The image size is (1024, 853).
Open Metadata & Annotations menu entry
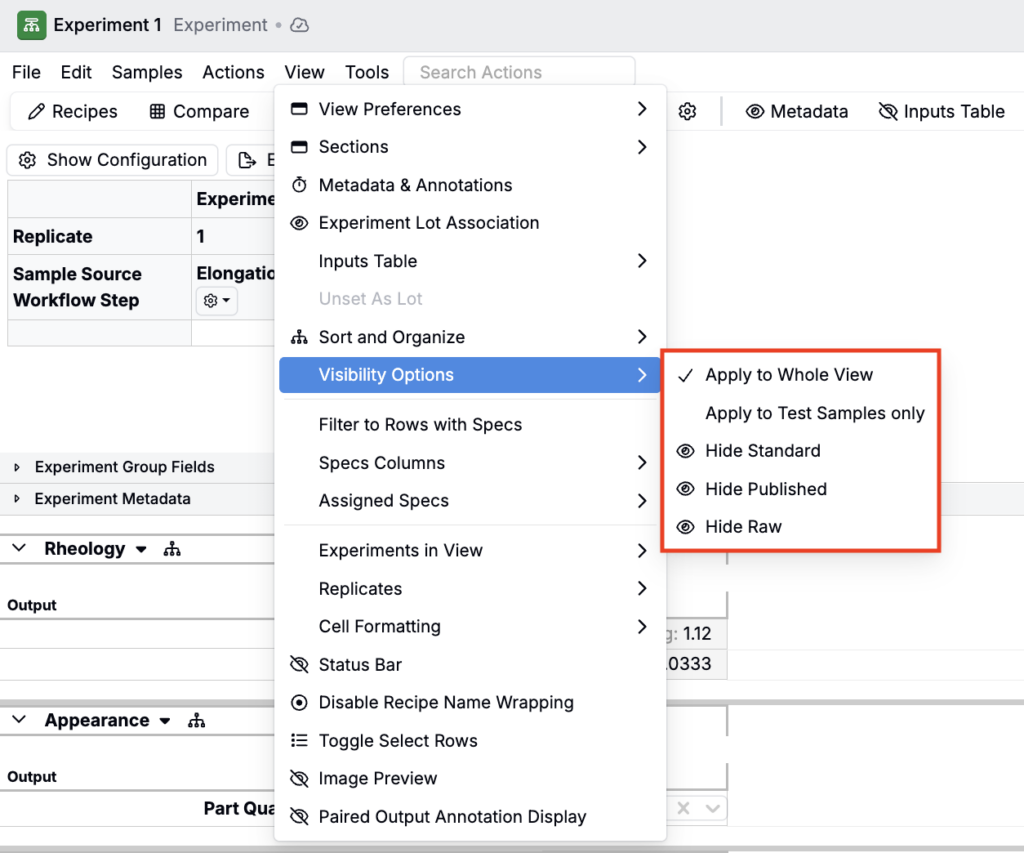[415, 185]
